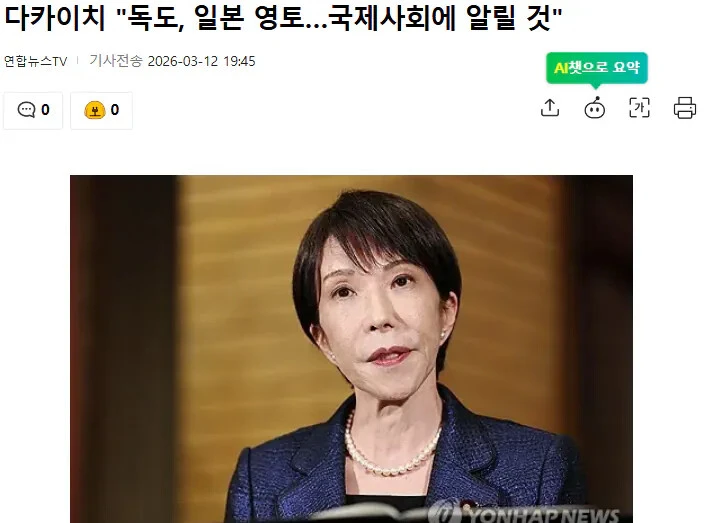Click the reaction count button showing 0
Viewport: 720px width, 523px height.
[x=101, y=110]
